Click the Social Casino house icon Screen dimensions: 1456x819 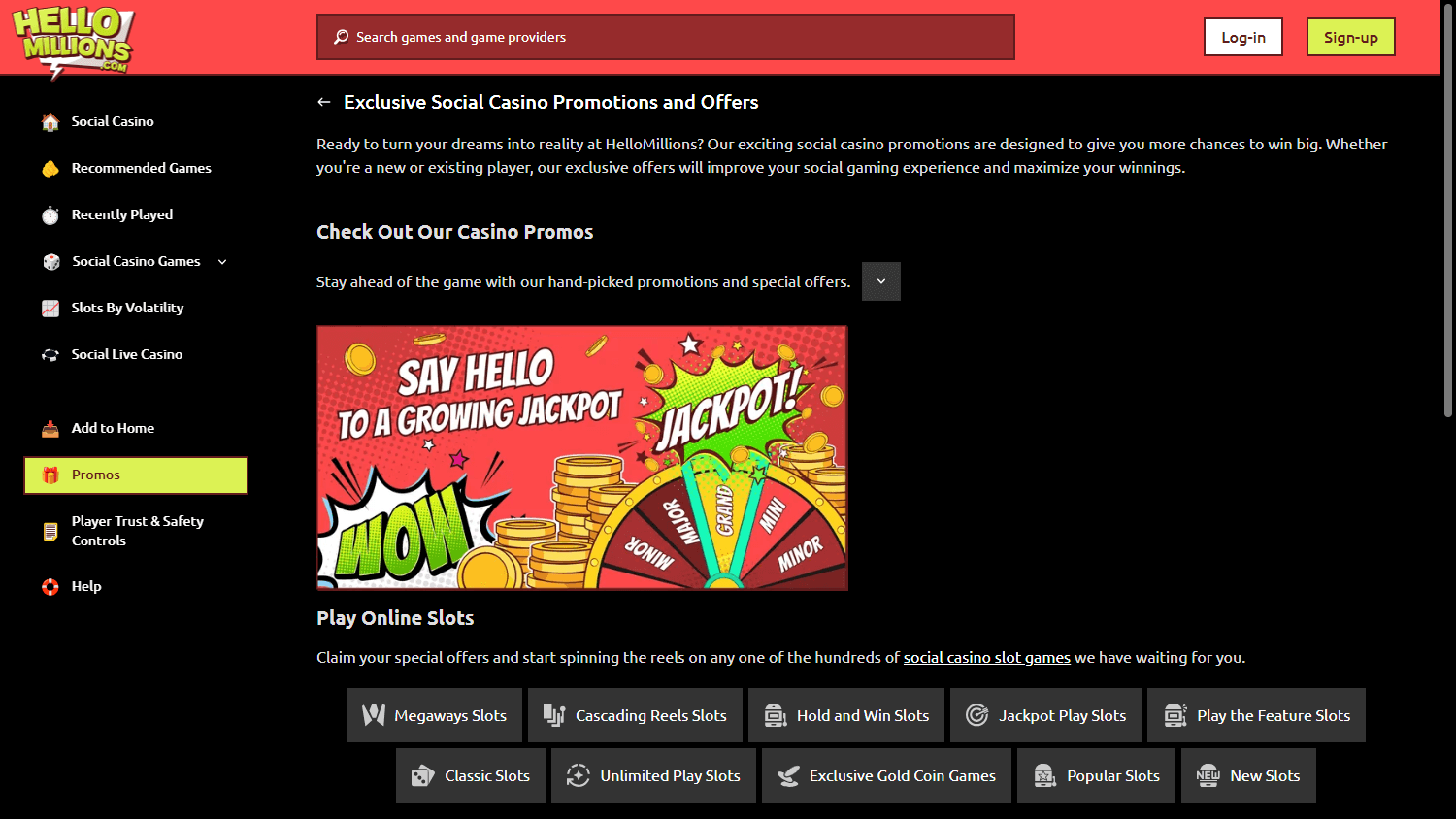(x=50, y=121)
